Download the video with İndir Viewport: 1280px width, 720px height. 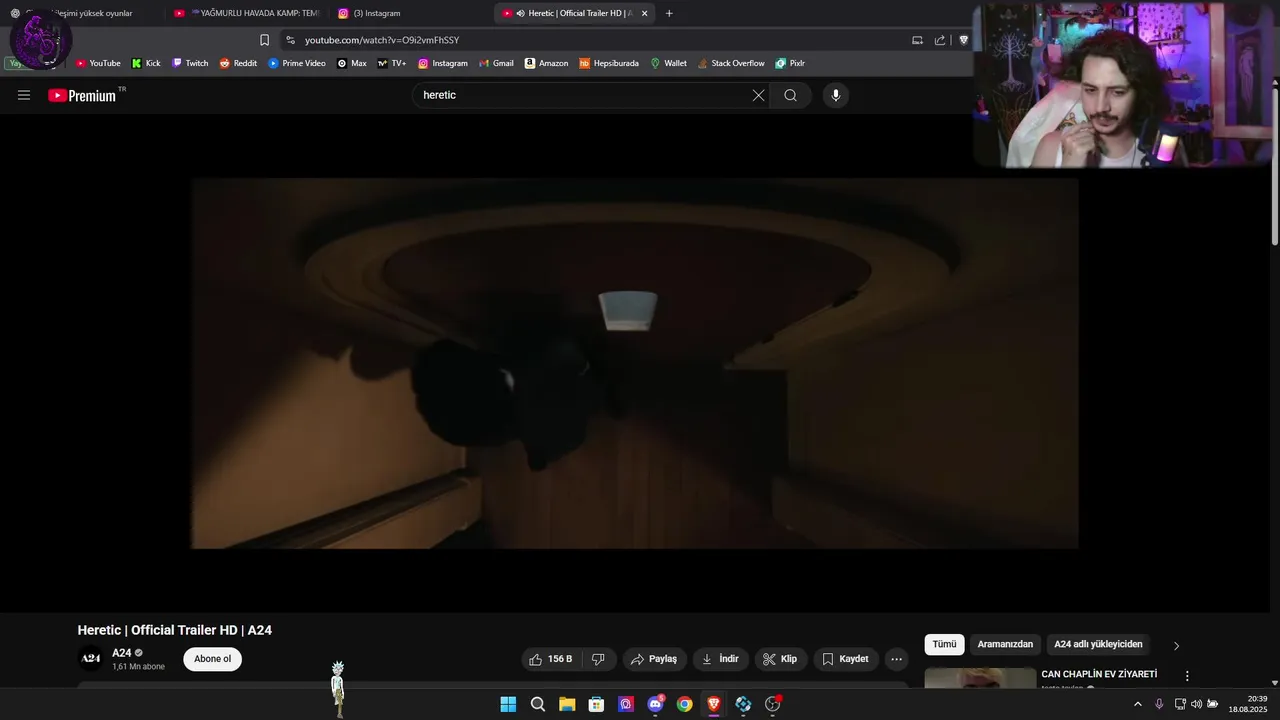[720, 659]
